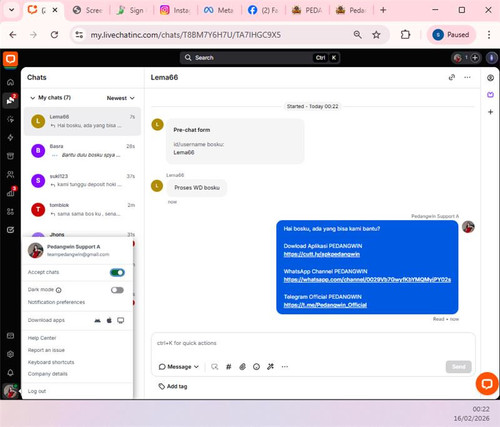Image resolution: width=500 pixels, height=427 pixels.
Task: Switch to the Instagram browser tab
Action: 176,10
